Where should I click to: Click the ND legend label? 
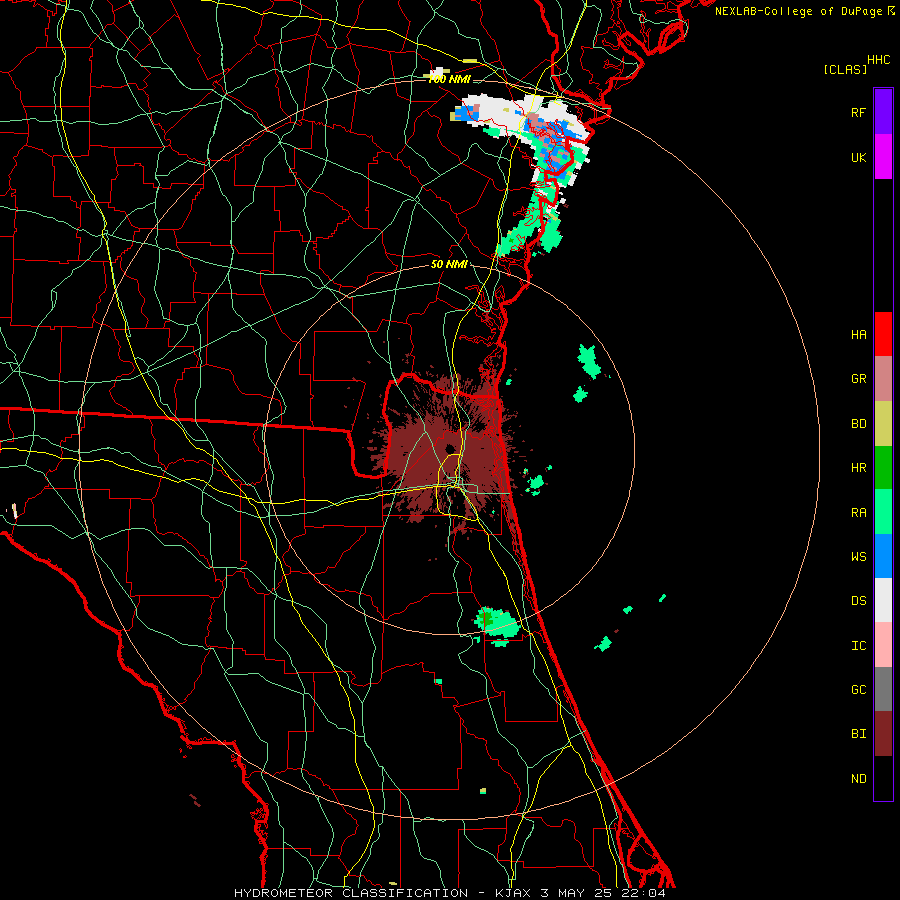coord(858,779)
